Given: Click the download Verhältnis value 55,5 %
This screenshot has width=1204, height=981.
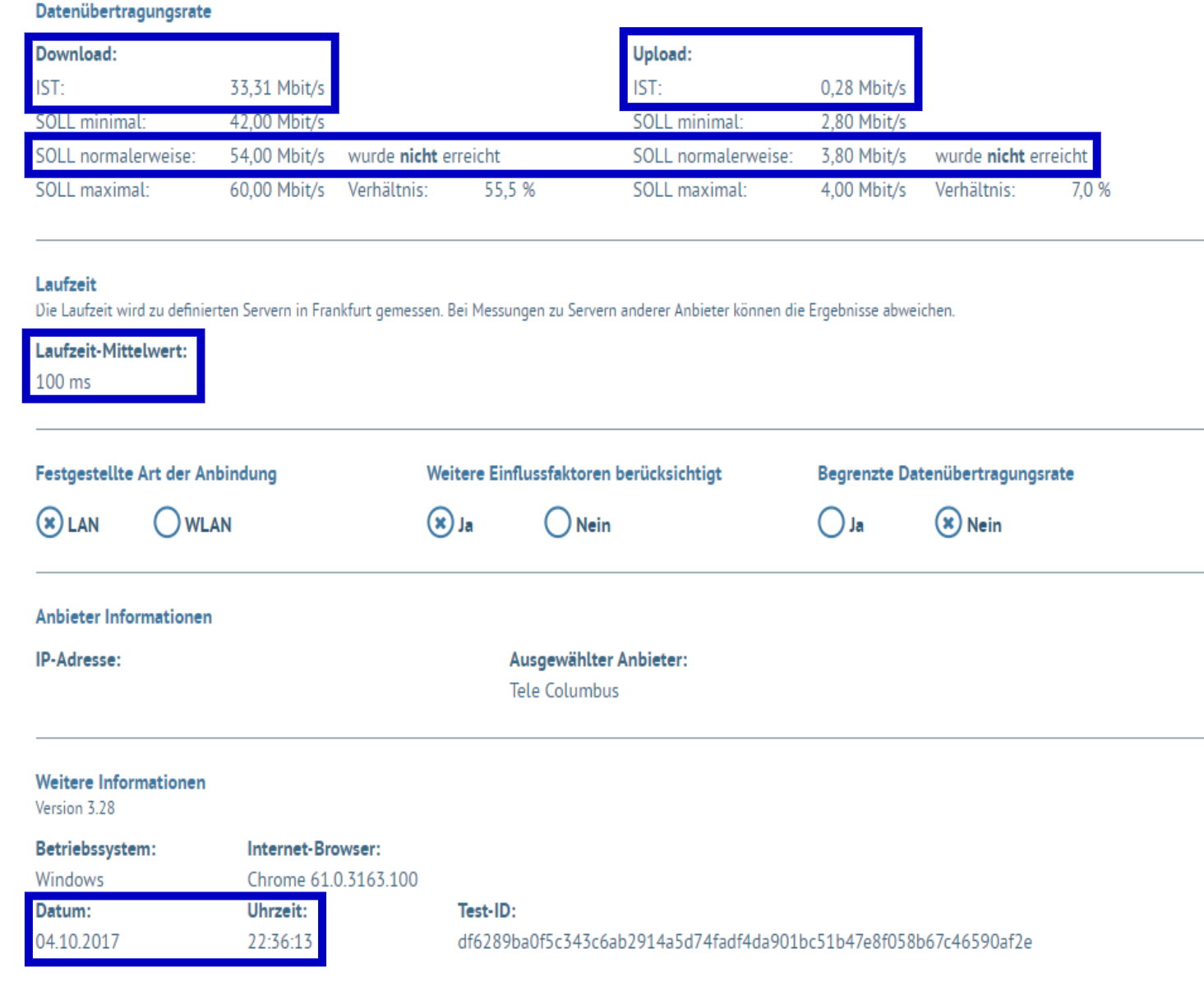Looking at the screenshot, I should (510, 191).
